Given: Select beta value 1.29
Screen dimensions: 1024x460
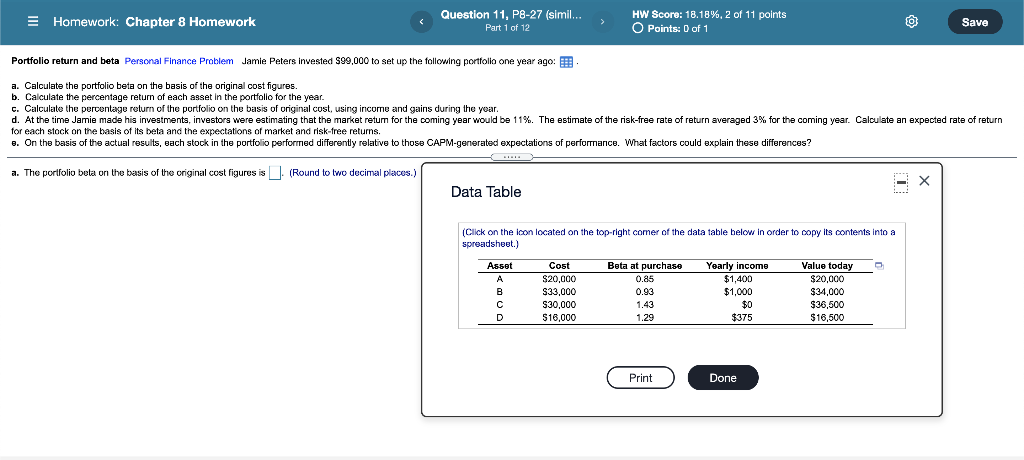Looking at the screenshot, I should 645,318.
